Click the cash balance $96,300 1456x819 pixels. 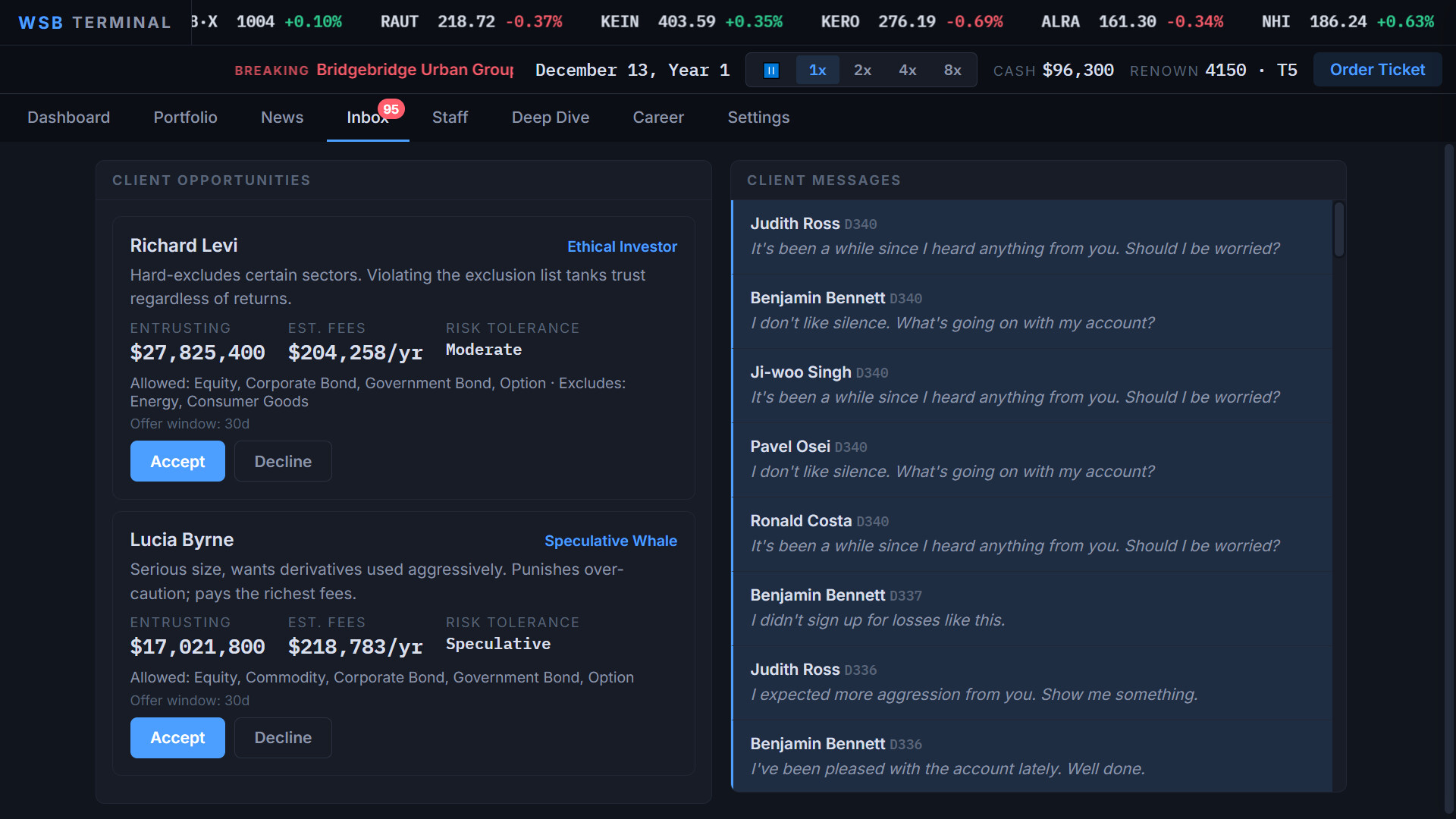1078,71
